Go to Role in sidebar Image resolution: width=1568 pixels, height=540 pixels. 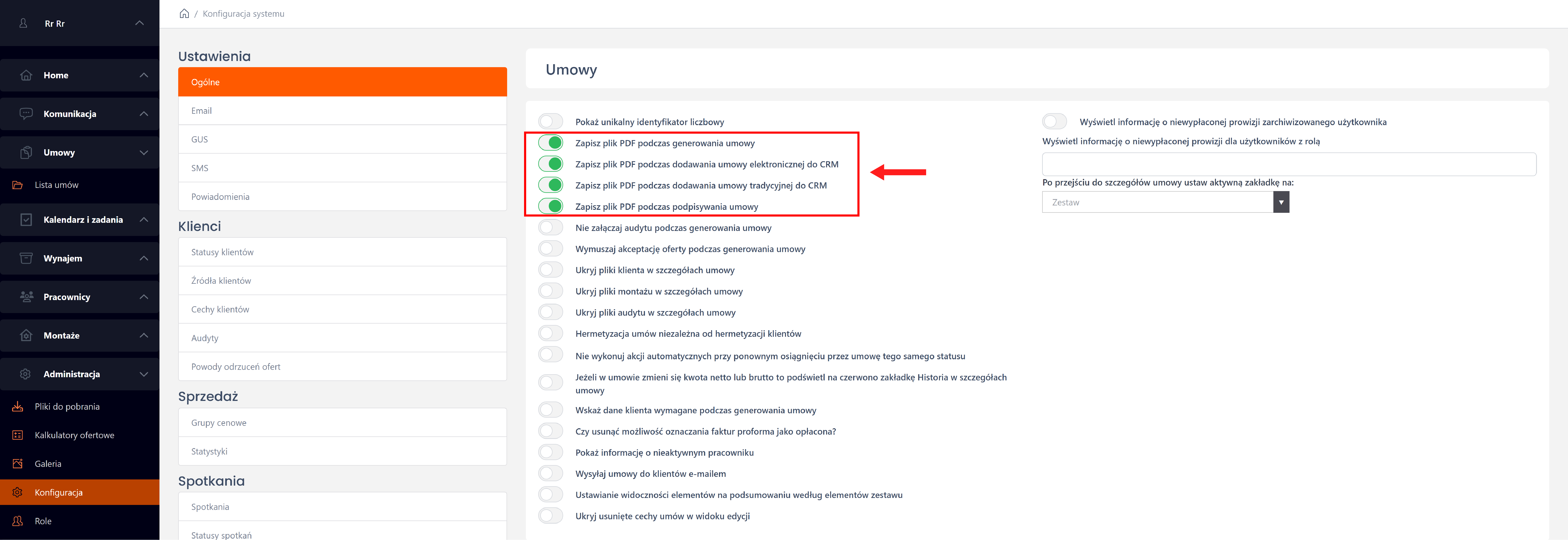click(x=43, y=521)
